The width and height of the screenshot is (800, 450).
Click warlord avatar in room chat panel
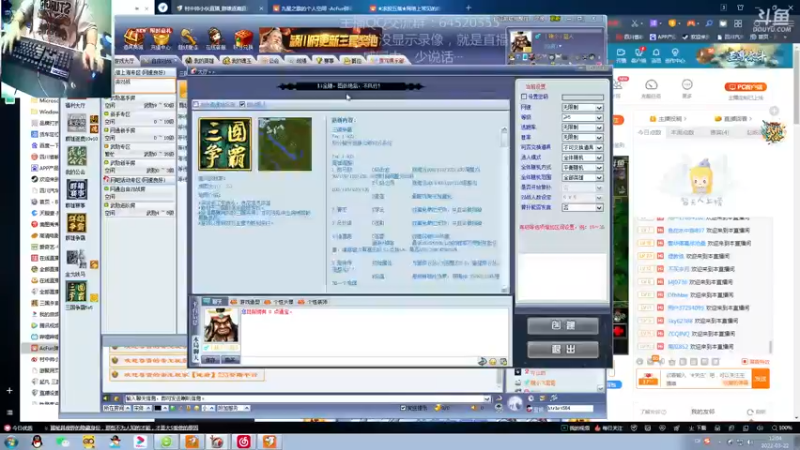[221, 326]
